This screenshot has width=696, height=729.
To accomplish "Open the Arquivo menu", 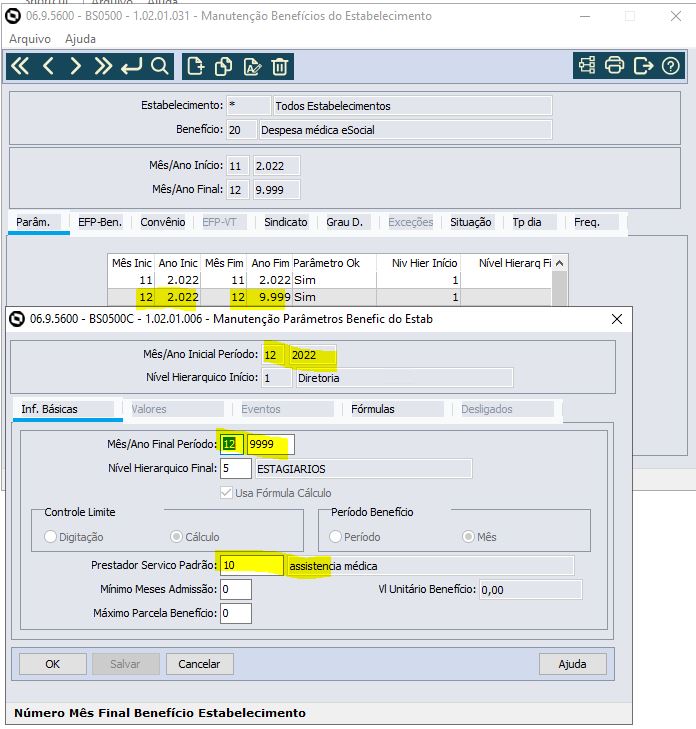I will tap(30, 39).
